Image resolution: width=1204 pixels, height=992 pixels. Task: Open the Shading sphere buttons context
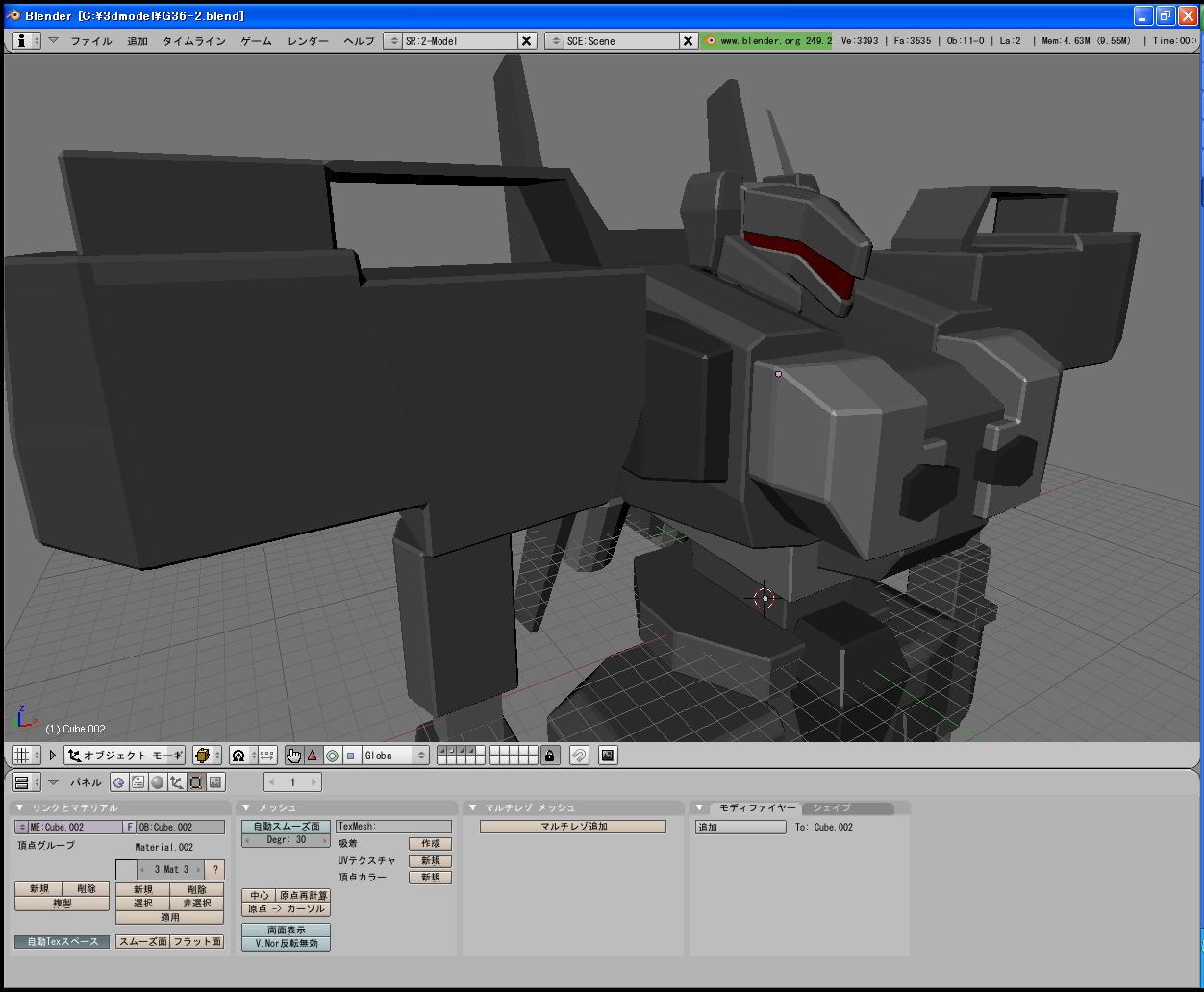click(158, 782)
